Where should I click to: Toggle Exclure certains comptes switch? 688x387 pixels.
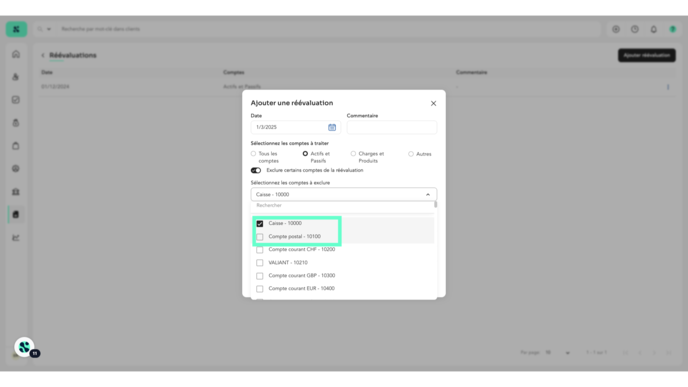(256, 170)
